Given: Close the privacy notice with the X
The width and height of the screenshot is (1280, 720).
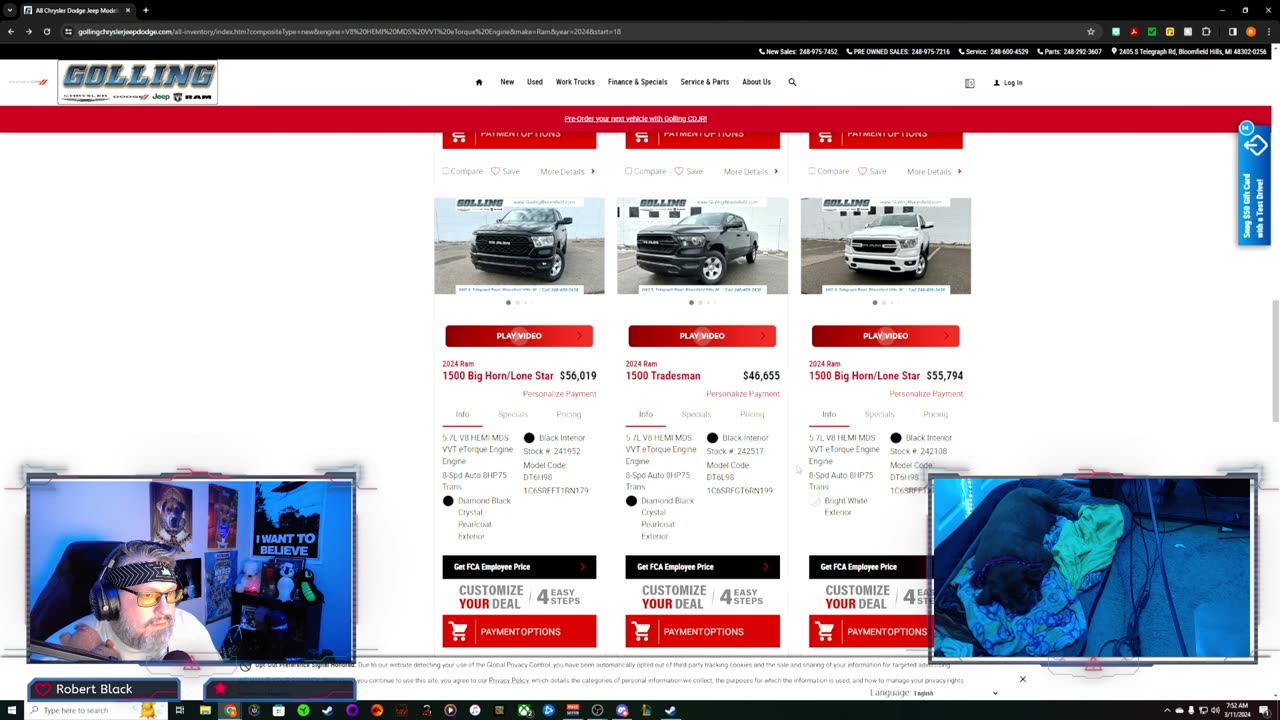Looking at the screenshot, I should click(x=1022, y=680).
